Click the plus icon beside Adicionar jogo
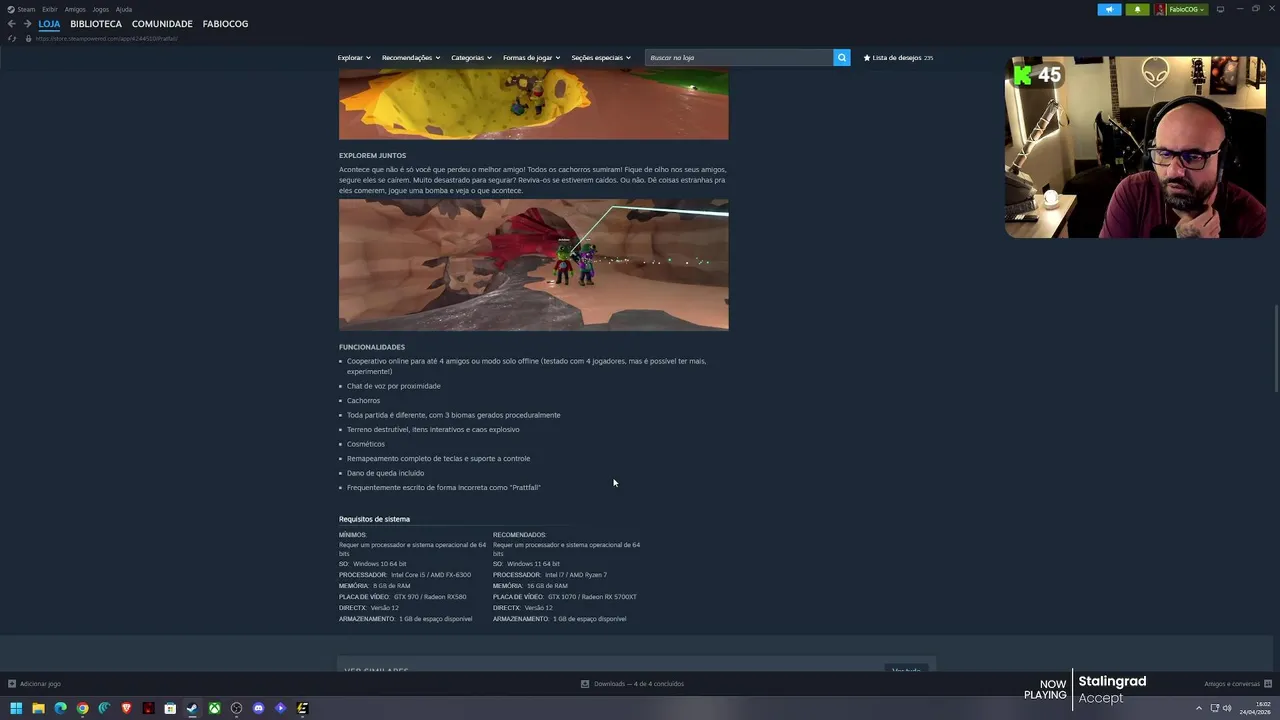The height and width of the screenshot is (720, 1280). click(x=12, y=684)
